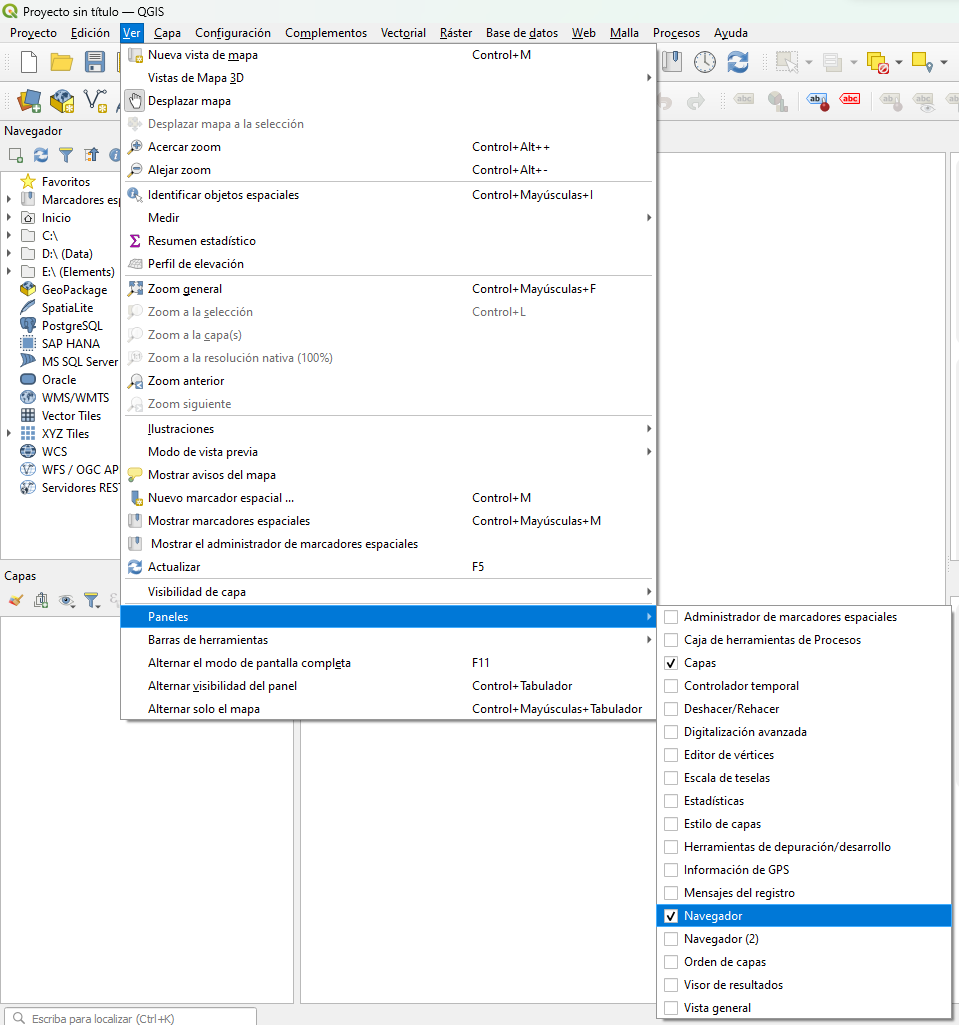
Task: Open the Complementos menu
Action: click(326, 33)
